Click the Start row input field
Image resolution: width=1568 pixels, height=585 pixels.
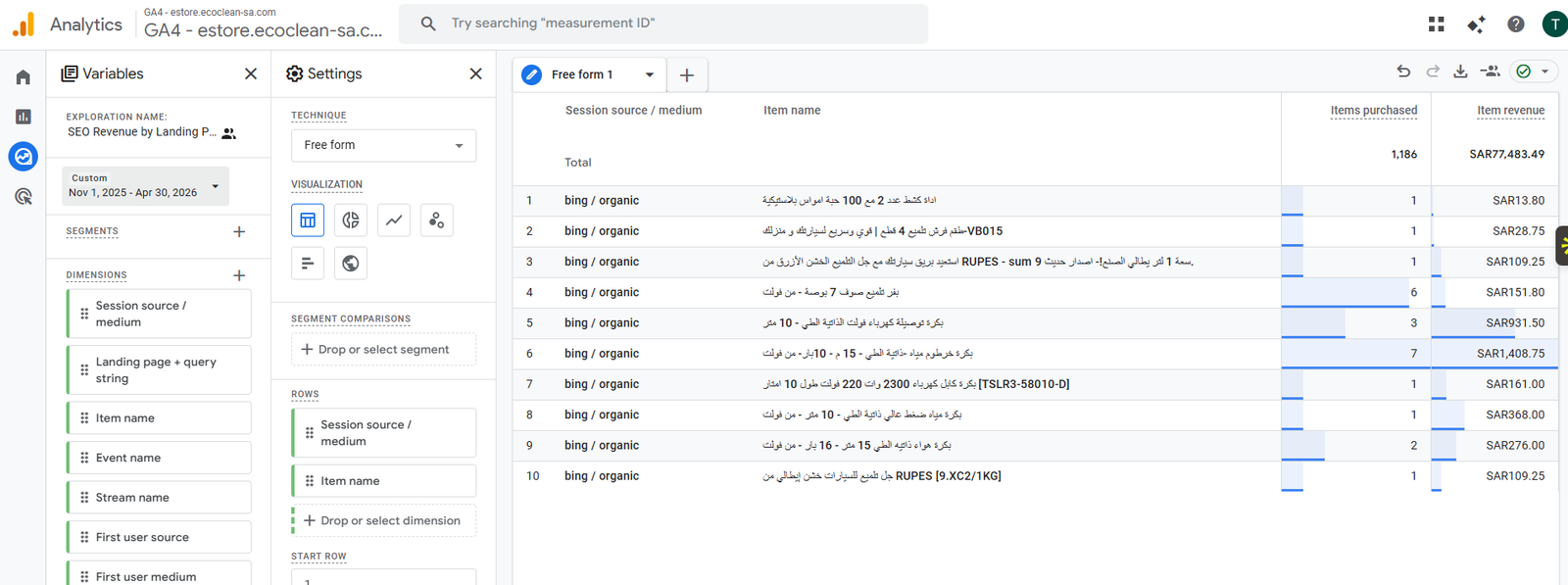383,578
